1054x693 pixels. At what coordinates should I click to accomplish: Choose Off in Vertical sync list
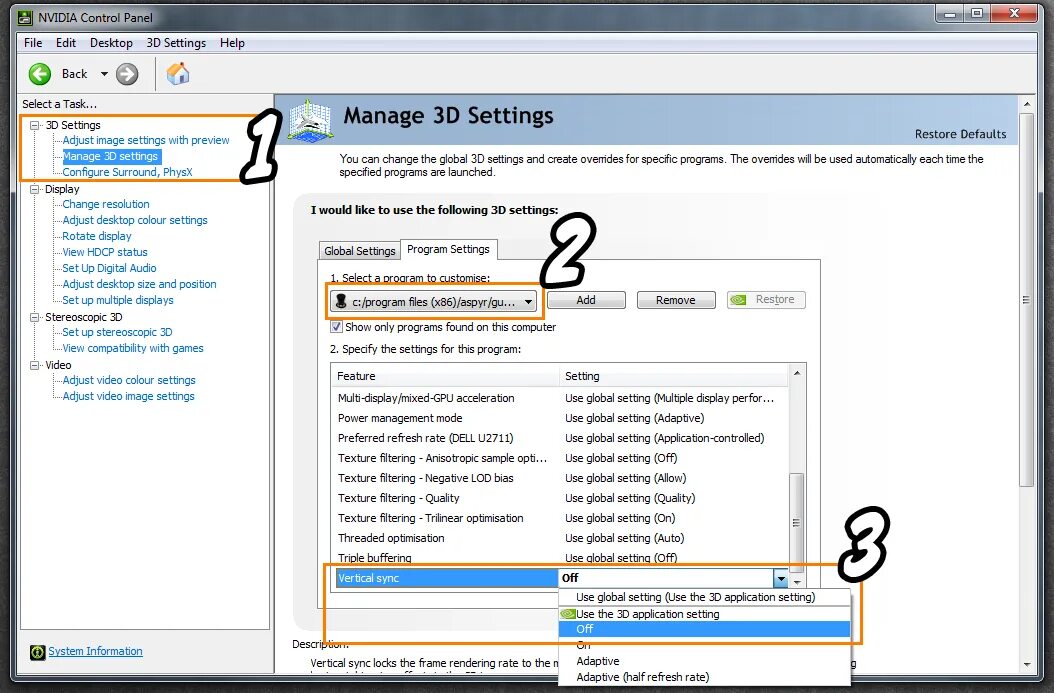tap(704, 629)
